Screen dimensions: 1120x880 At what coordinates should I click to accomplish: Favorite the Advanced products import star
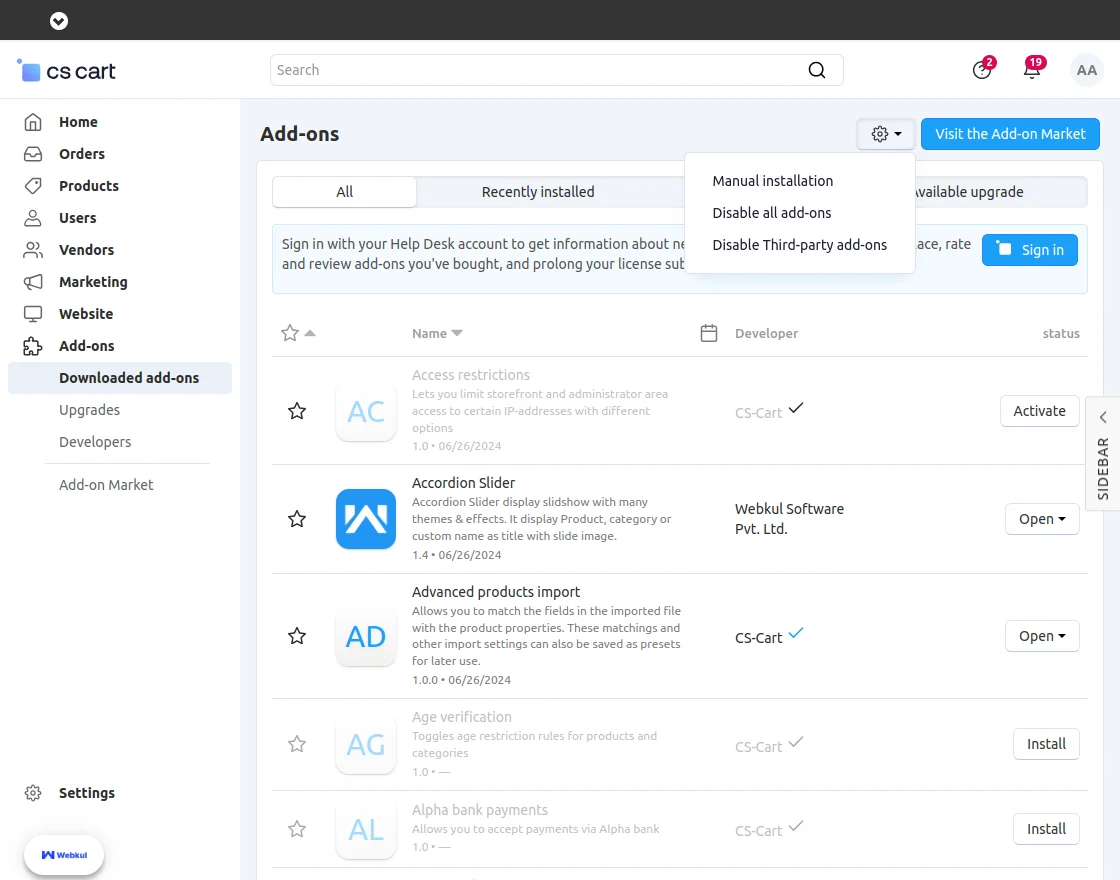click(297, 636)
